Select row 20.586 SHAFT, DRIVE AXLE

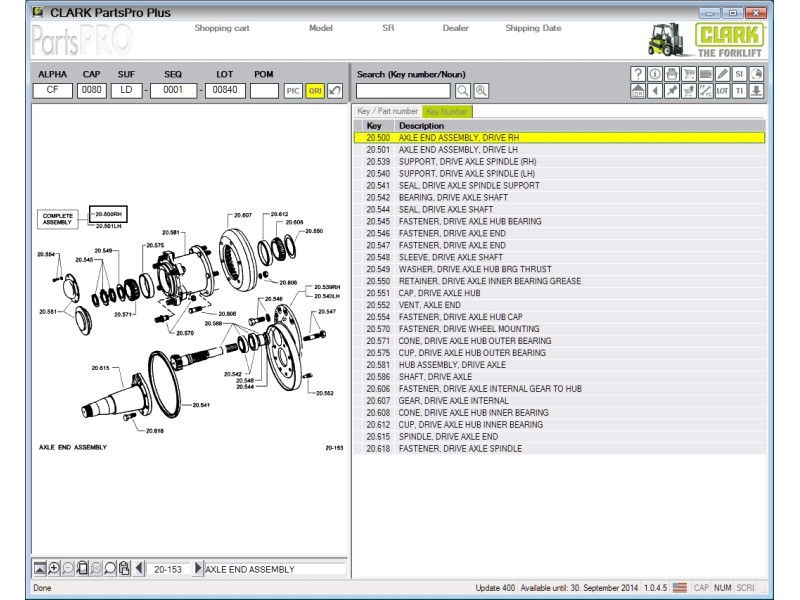click(x=559, y=377)
